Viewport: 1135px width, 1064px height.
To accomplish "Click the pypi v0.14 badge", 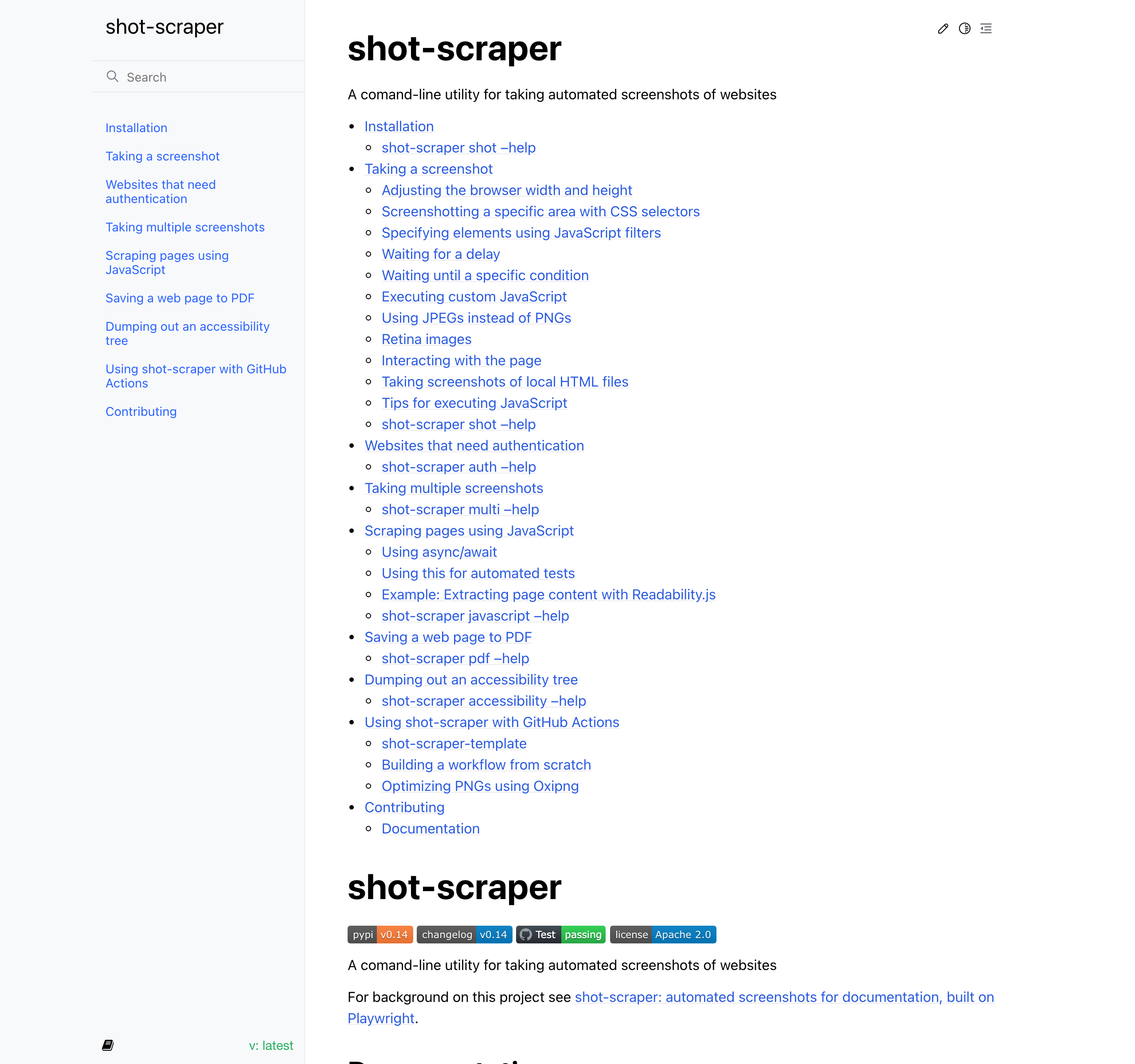I will [x=380, y=934].
